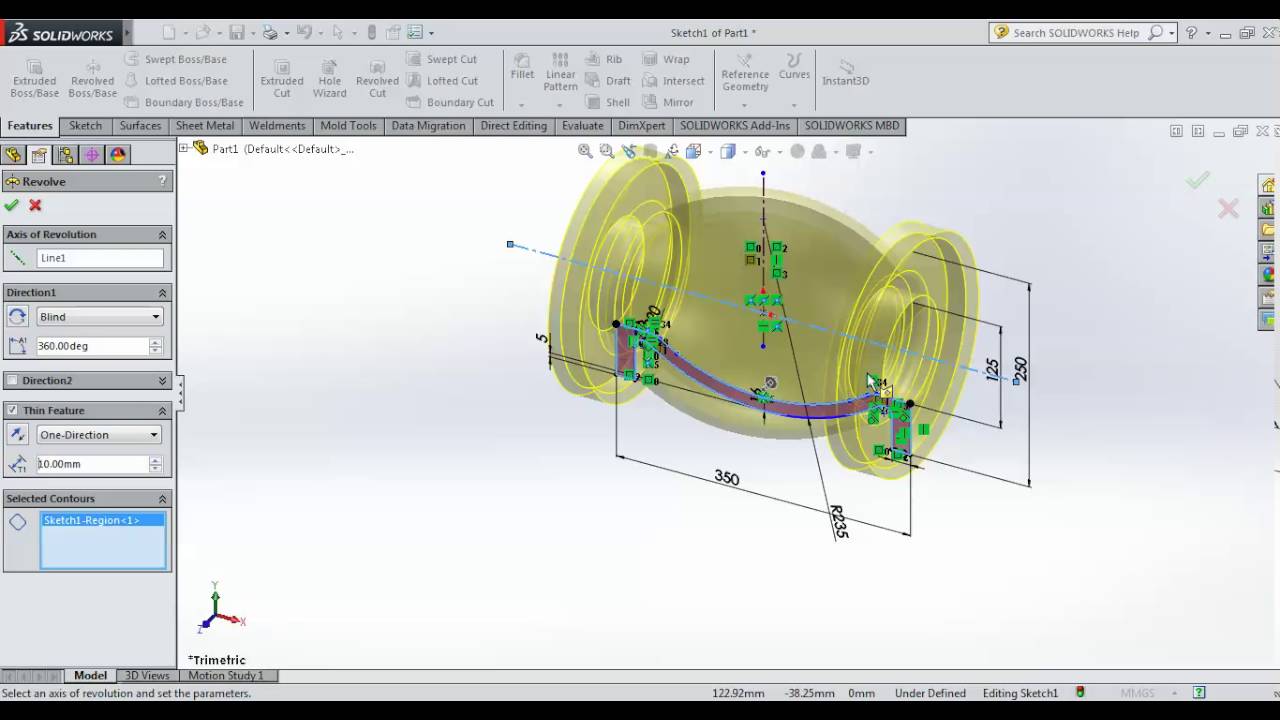Image resolution: width=1280 pixels, height=720 pixels.
Task: Open the Motion Study 1 tab
Action: coord(226,676)
